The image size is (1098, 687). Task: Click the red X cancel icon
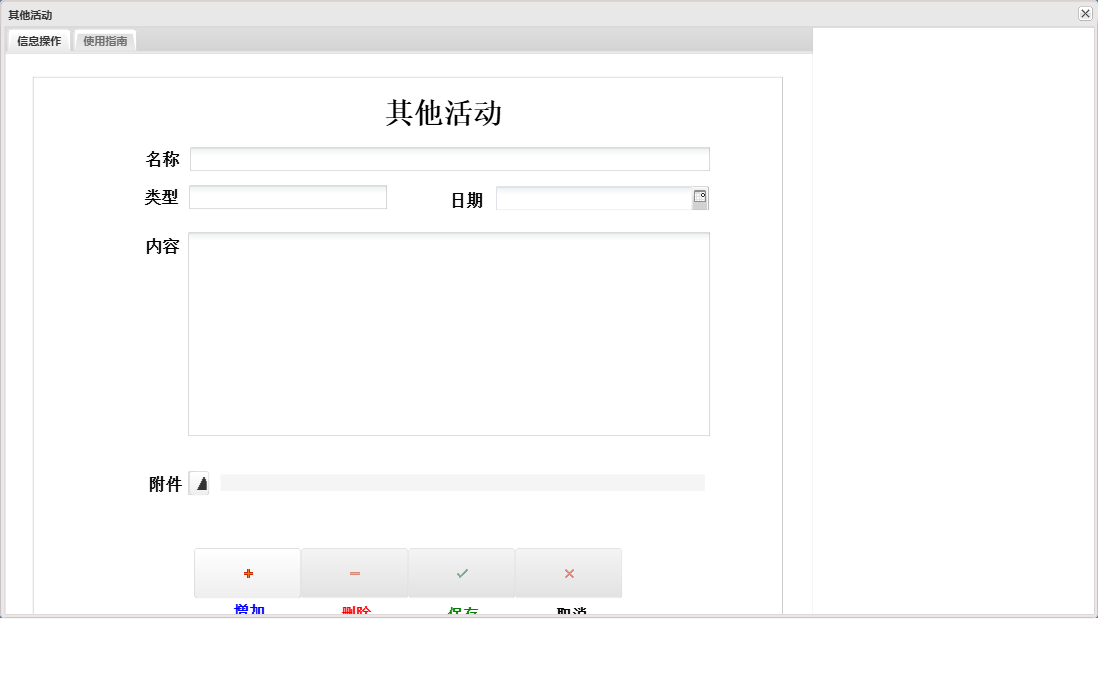(568, 572)
